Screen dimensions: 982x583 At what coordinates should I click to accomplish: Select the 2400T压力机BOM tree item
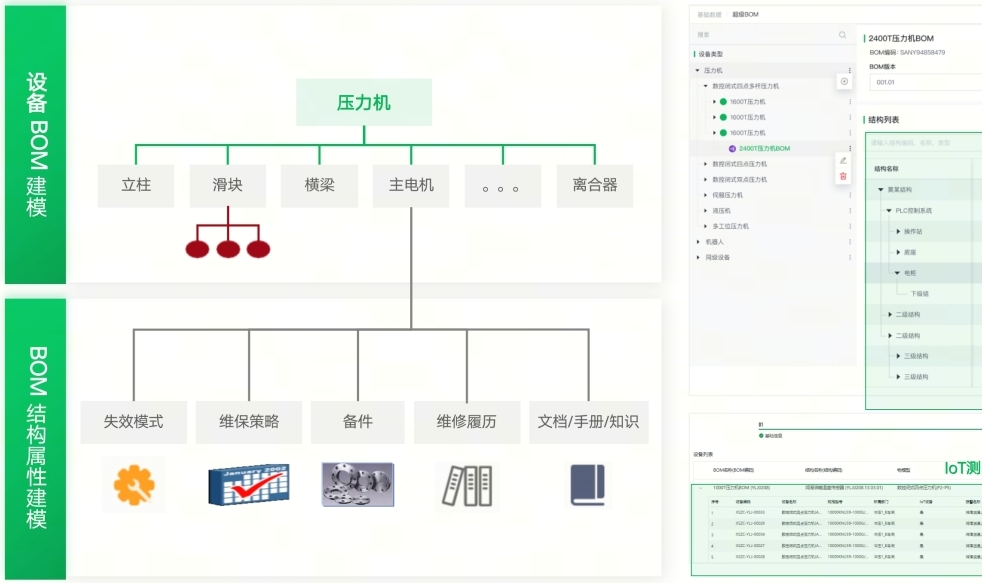(764, 148)
